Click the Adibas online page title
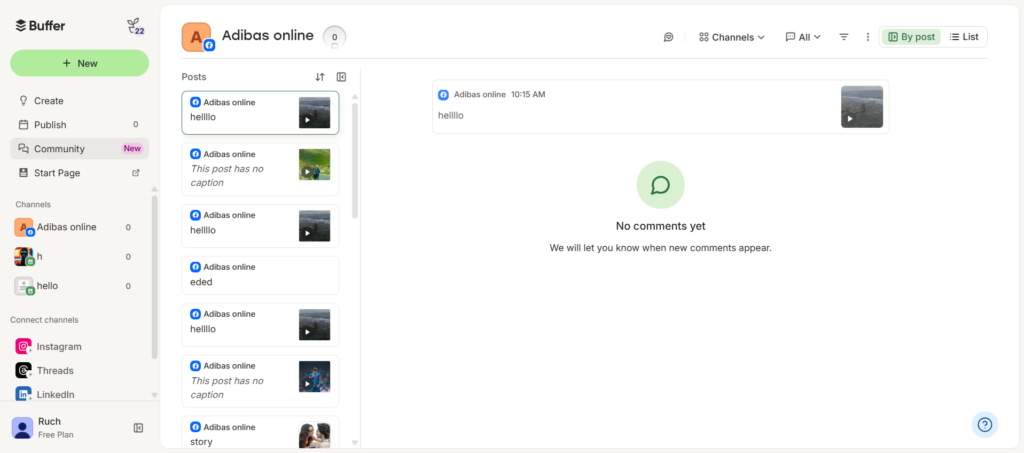This screenshot has width=1024, height=453. click(268, 35)
